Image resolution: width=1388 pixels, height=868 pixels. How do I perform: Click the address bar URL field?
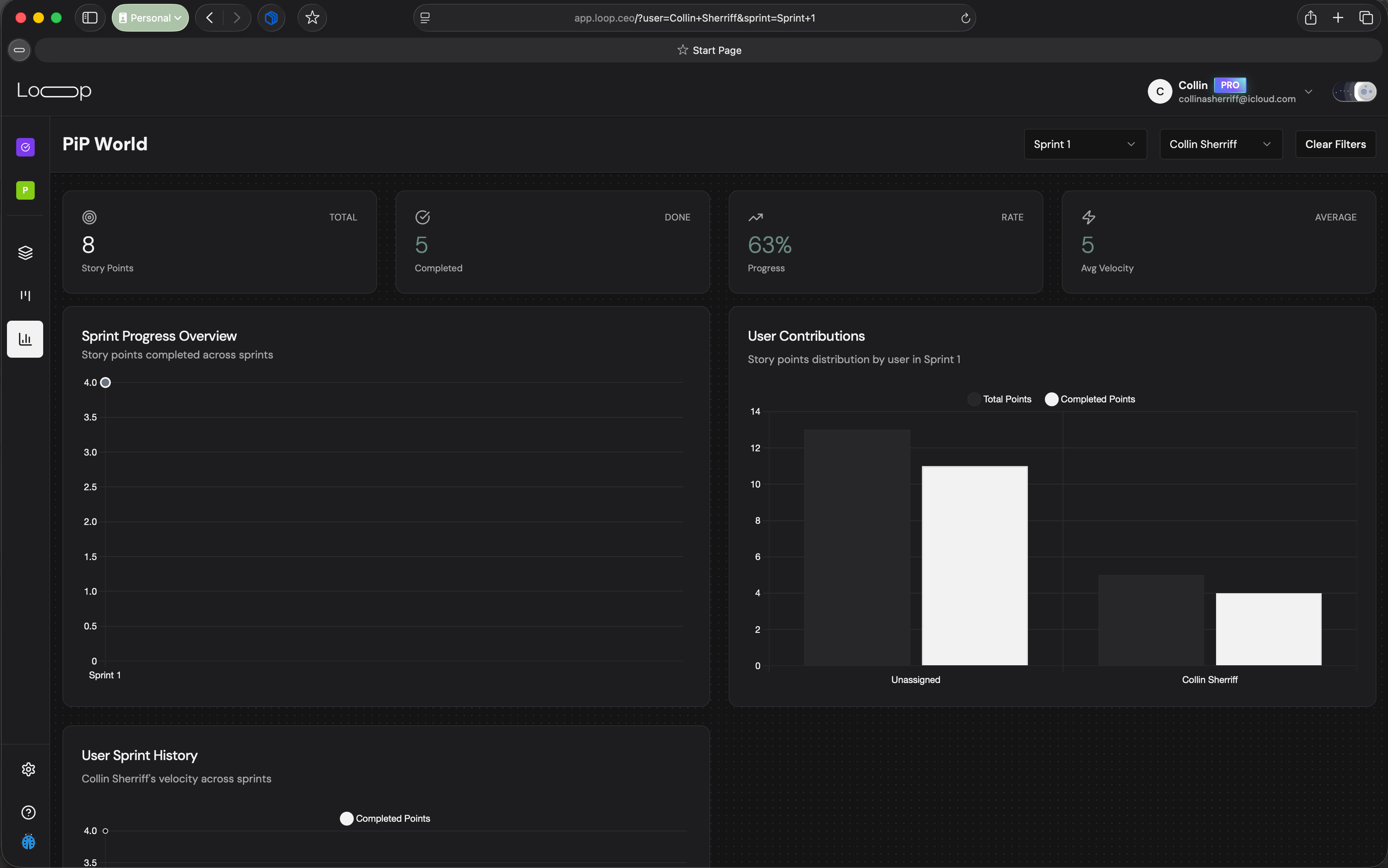(x=694, y=18)
